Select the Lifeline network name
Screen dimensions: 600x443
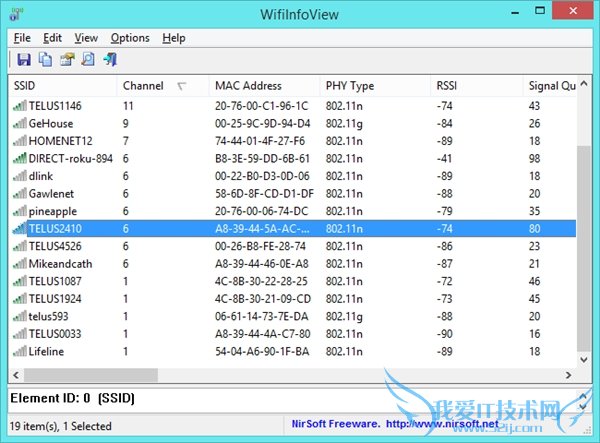[x=46, y=351]
